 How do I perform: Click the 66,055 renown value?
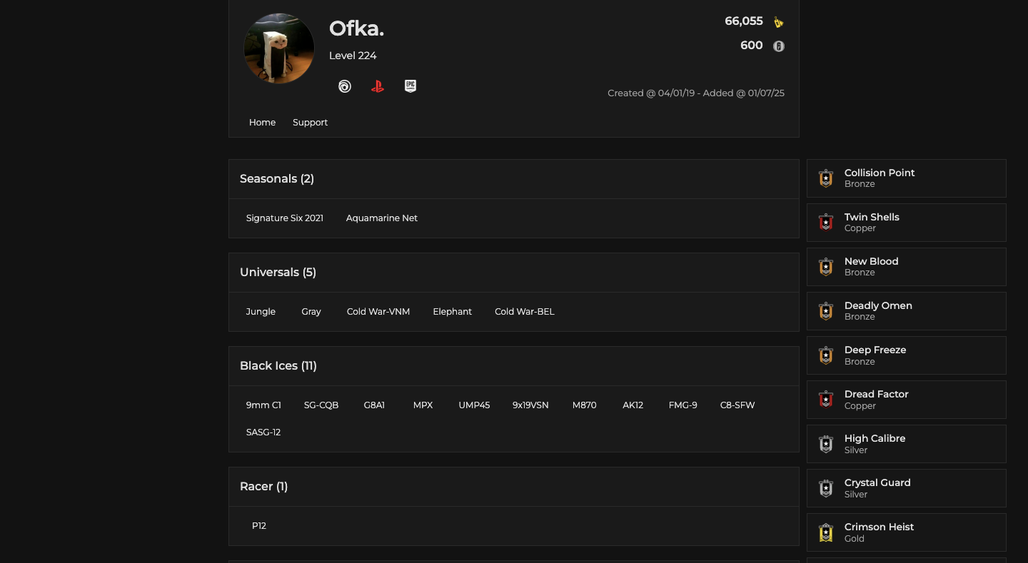pos(743,21)
